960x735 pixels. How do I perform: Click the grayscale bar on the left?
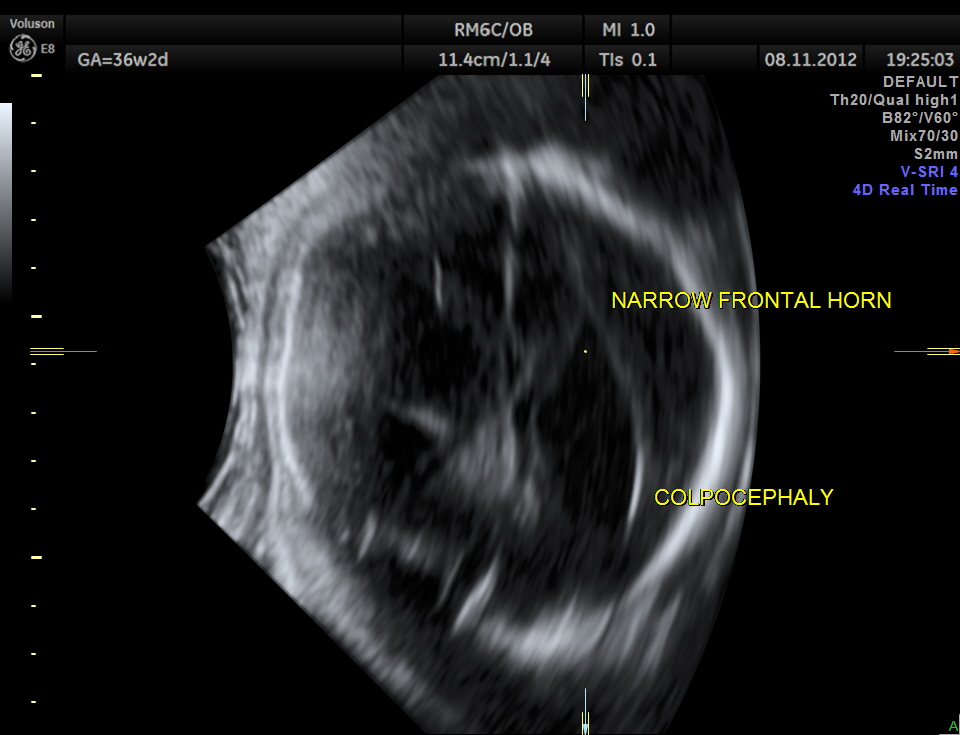tap(6, 200)
